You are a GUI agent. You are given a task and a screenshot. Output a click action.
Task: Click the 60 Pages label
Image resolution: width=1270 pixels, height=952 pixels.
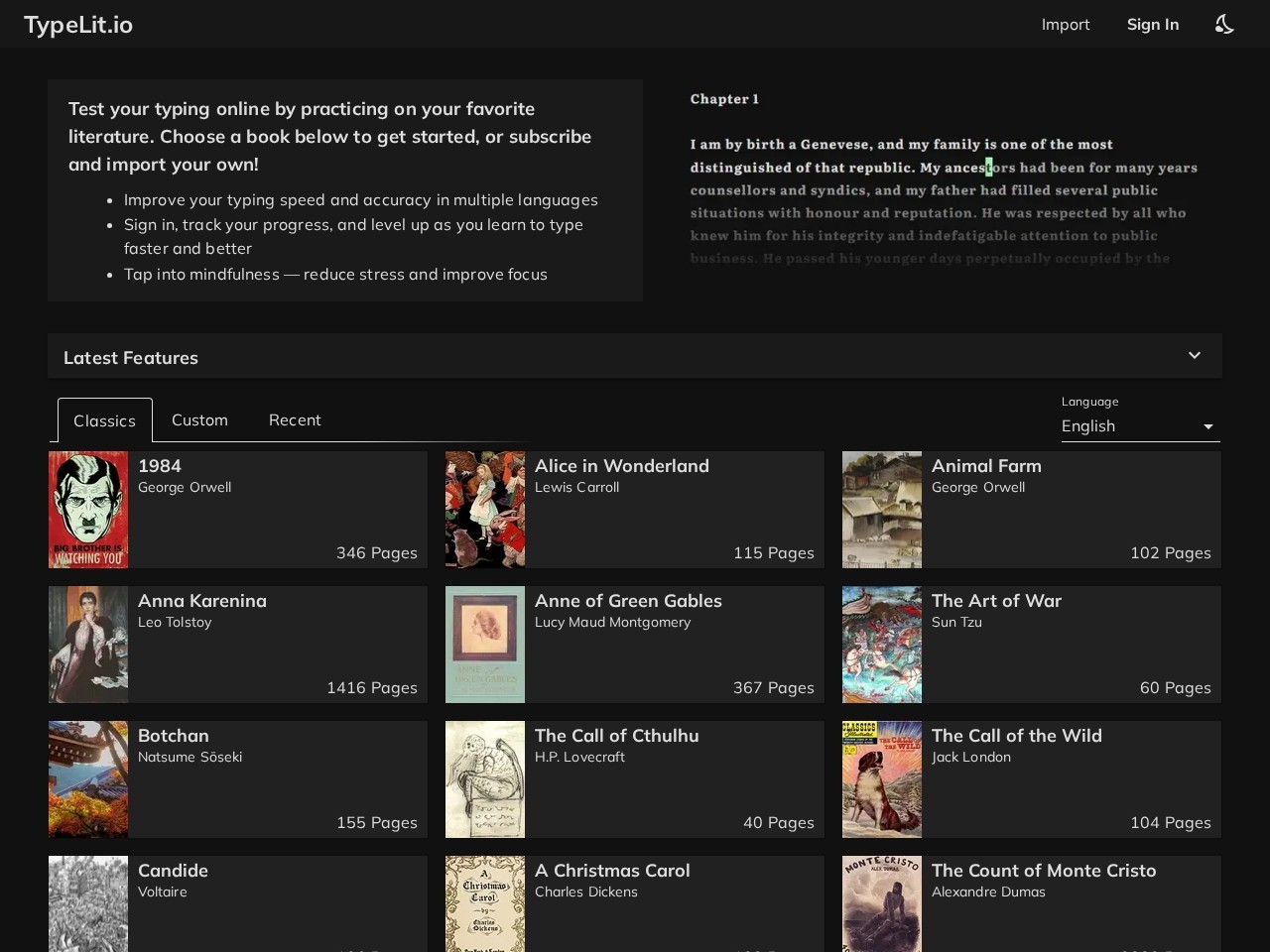pos(1176,688)
